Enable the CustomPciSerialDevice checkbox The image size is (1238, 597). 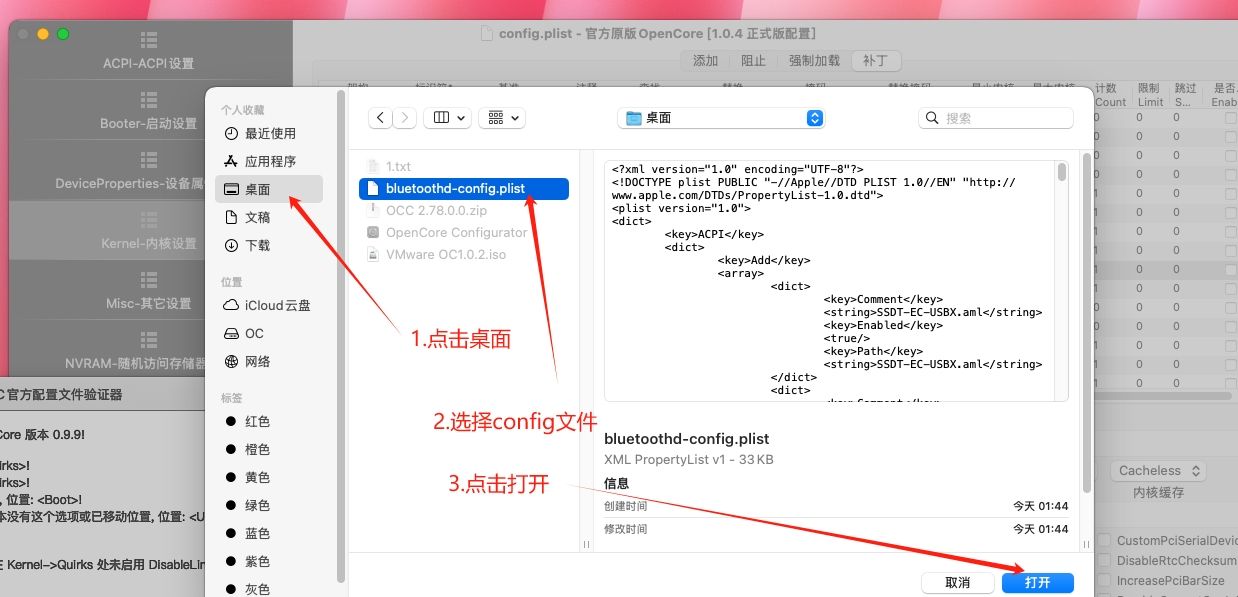[x=1103, y=540]
